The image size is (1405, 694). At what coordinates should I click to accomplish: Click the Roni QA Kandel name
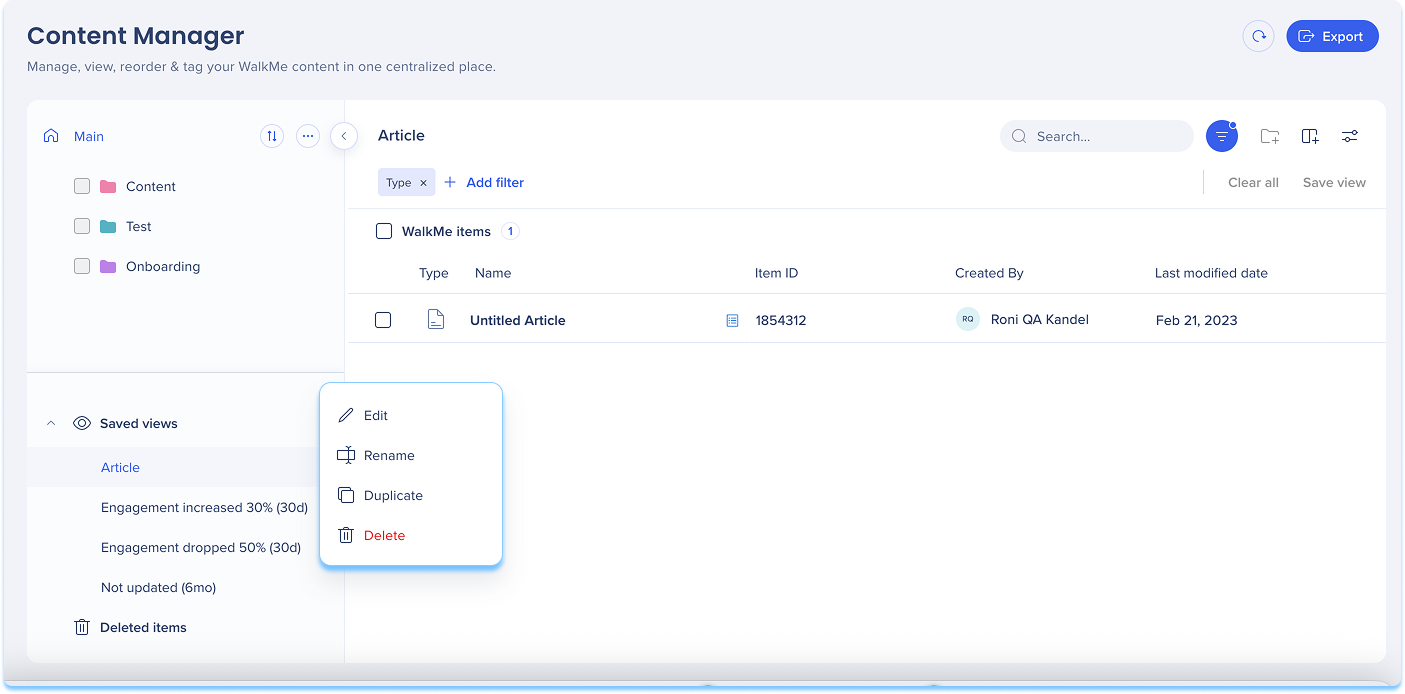coord(1040,319)
